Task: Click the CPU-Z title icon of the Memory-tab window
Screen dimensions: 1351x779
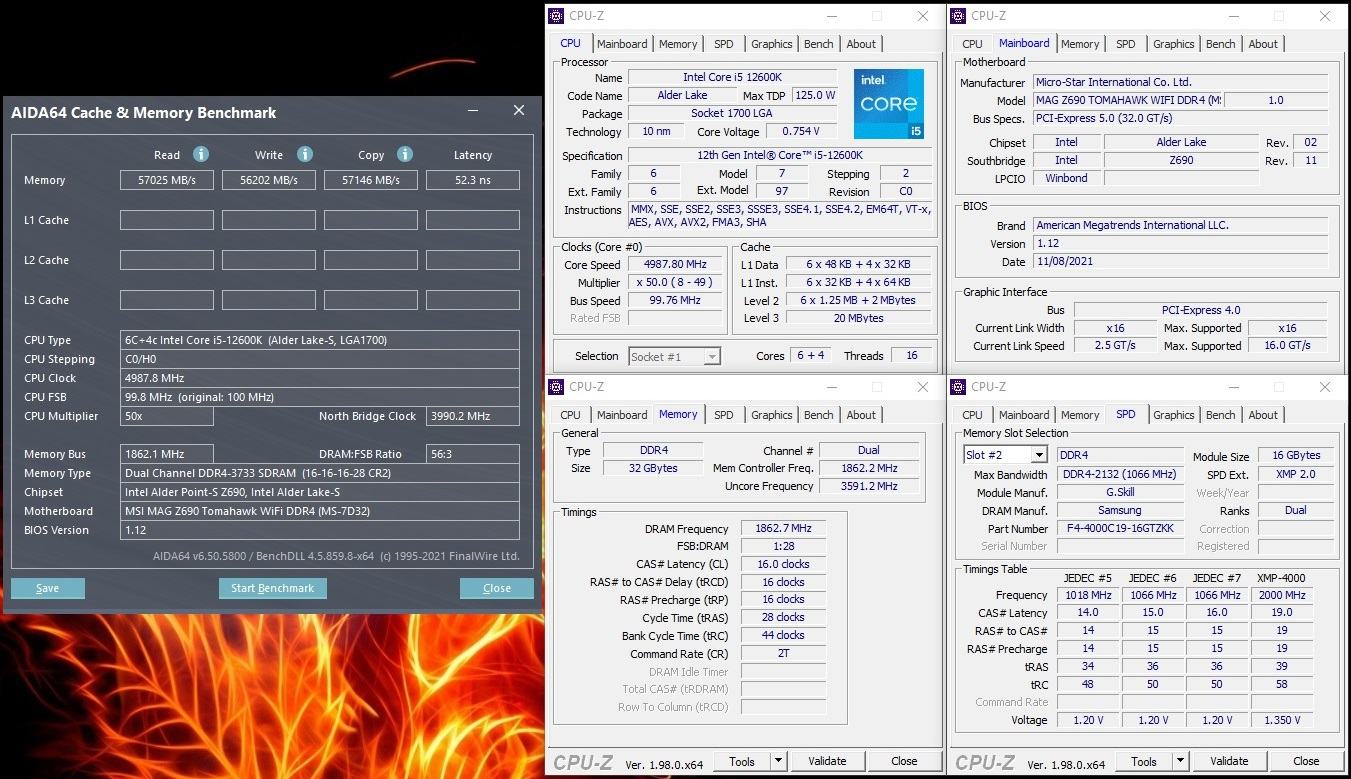Action: (x=556, y=387)
